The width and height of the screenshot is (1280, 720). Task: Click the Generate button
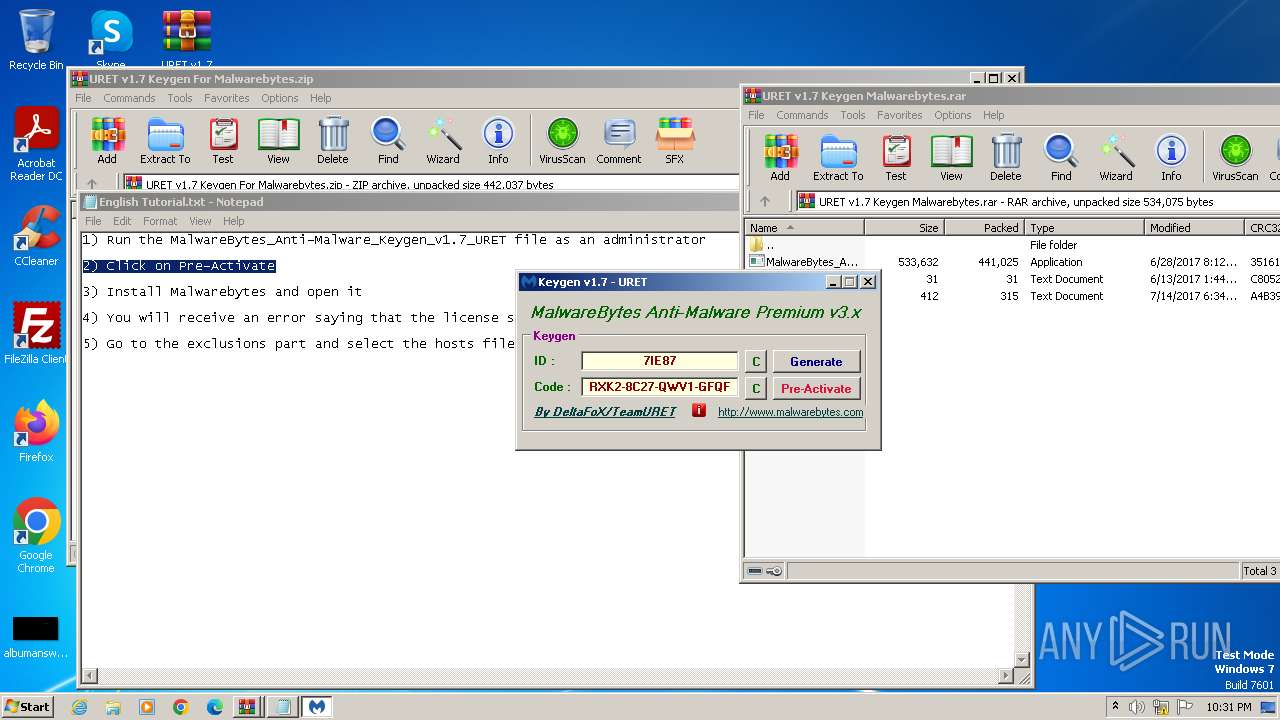pyautogui.click(x=816, y=361)
